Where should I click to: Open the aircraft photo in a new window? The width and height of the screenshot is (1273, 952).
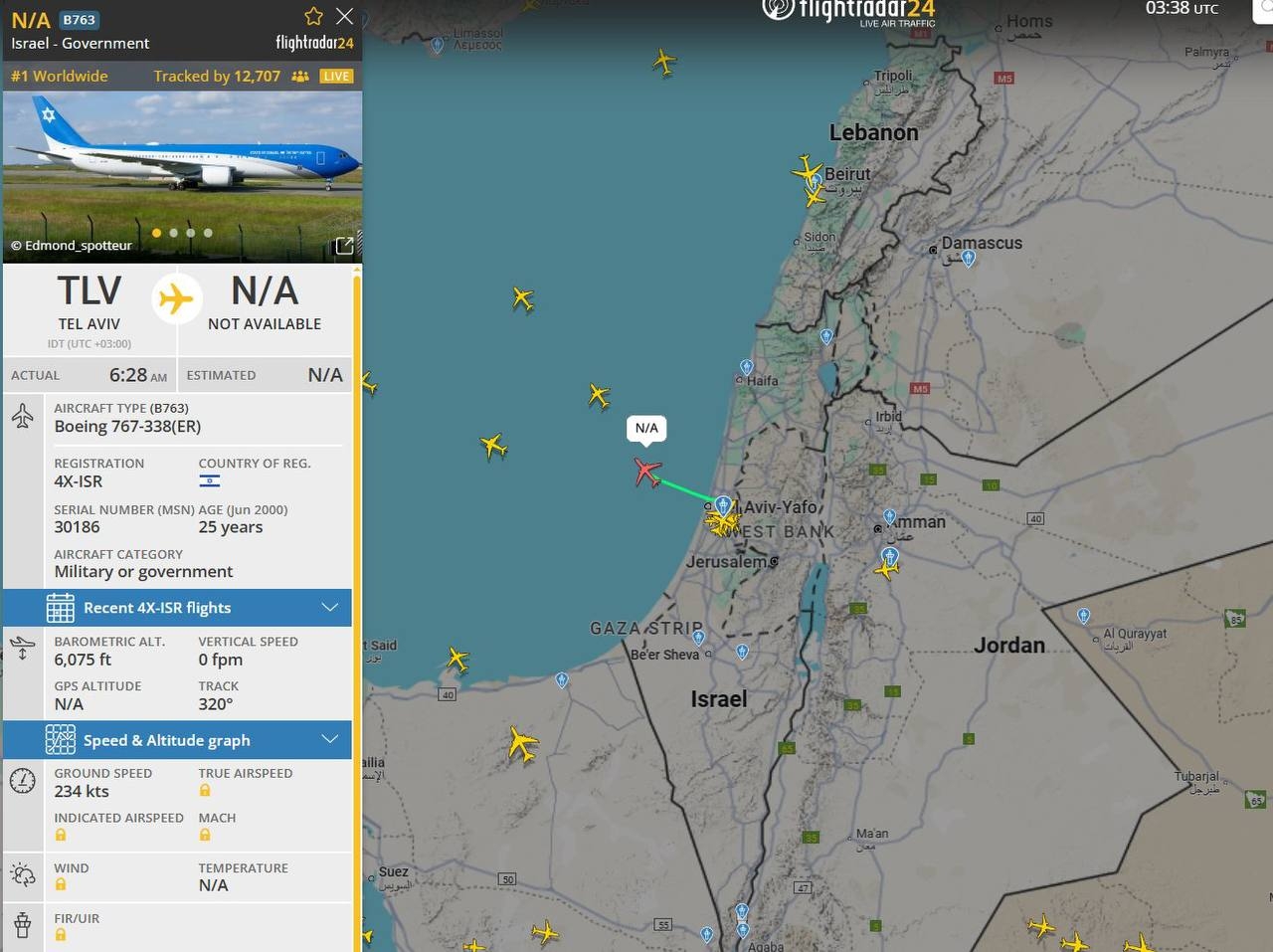pos(344,246)
